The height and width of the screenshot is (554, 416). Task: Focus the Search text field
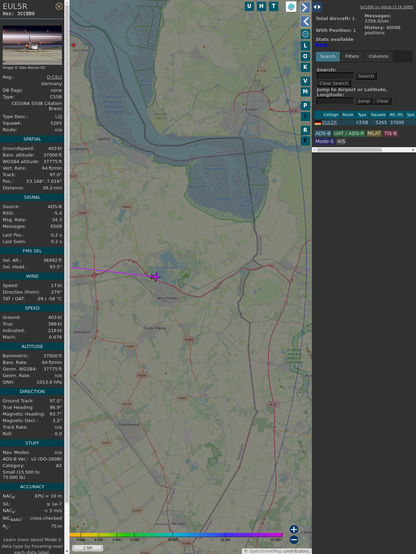click(x=335, y=76)
